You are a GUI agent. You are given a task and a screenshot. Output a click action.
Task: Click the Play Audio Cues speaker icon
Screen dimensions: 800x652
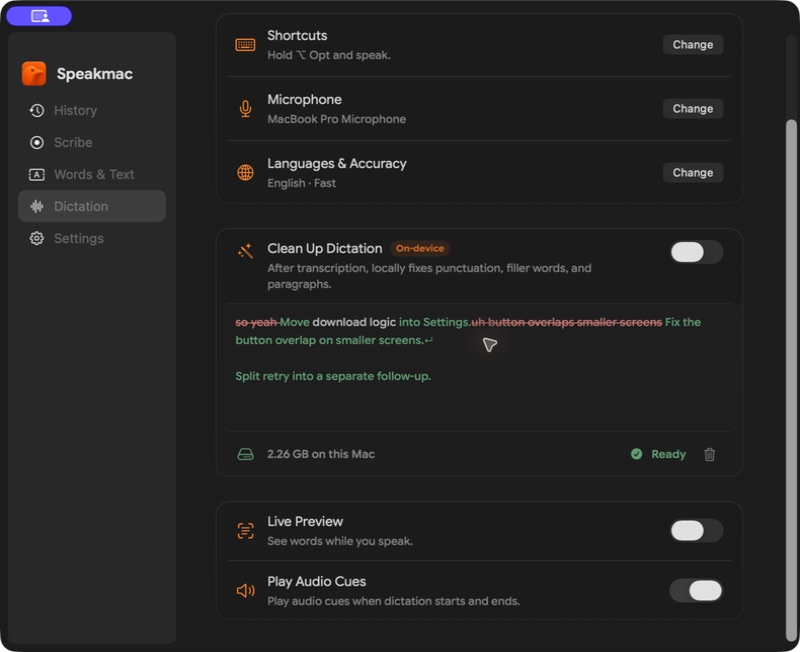pyautogui.click(x=245, y=591)
